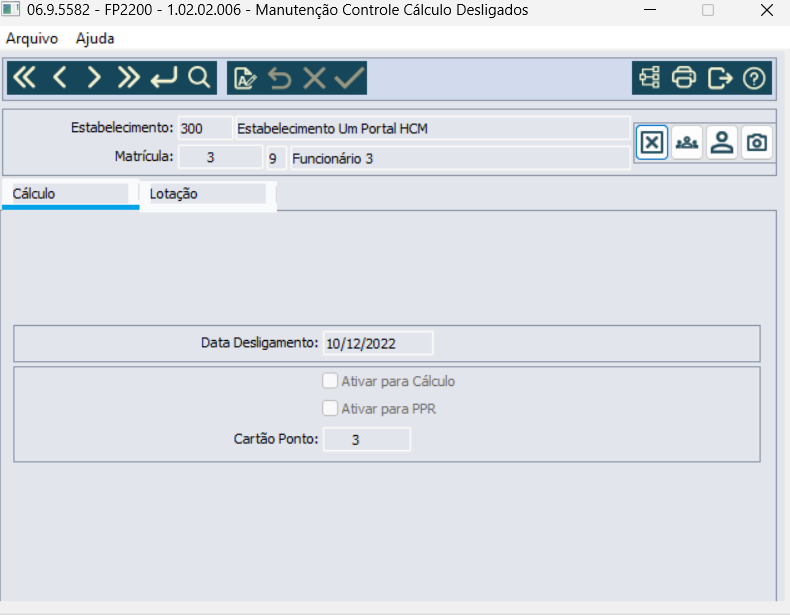Click the Estabelecimento Um Portal HCM field
This screenshot has height=615, width=790.
433,128
